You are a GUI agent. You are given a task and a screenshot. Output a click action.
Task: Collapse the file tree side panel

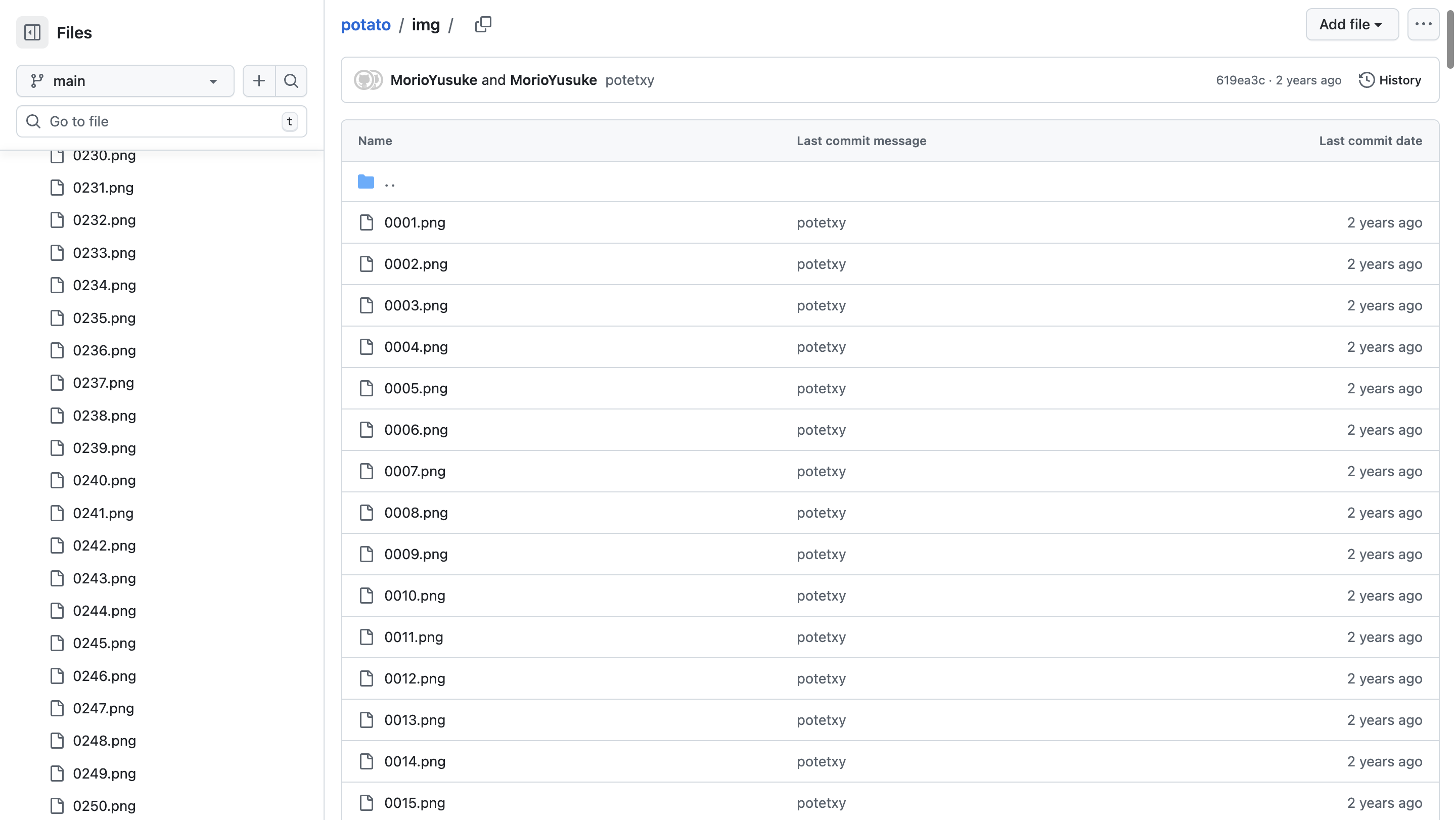tap(32, 32)
